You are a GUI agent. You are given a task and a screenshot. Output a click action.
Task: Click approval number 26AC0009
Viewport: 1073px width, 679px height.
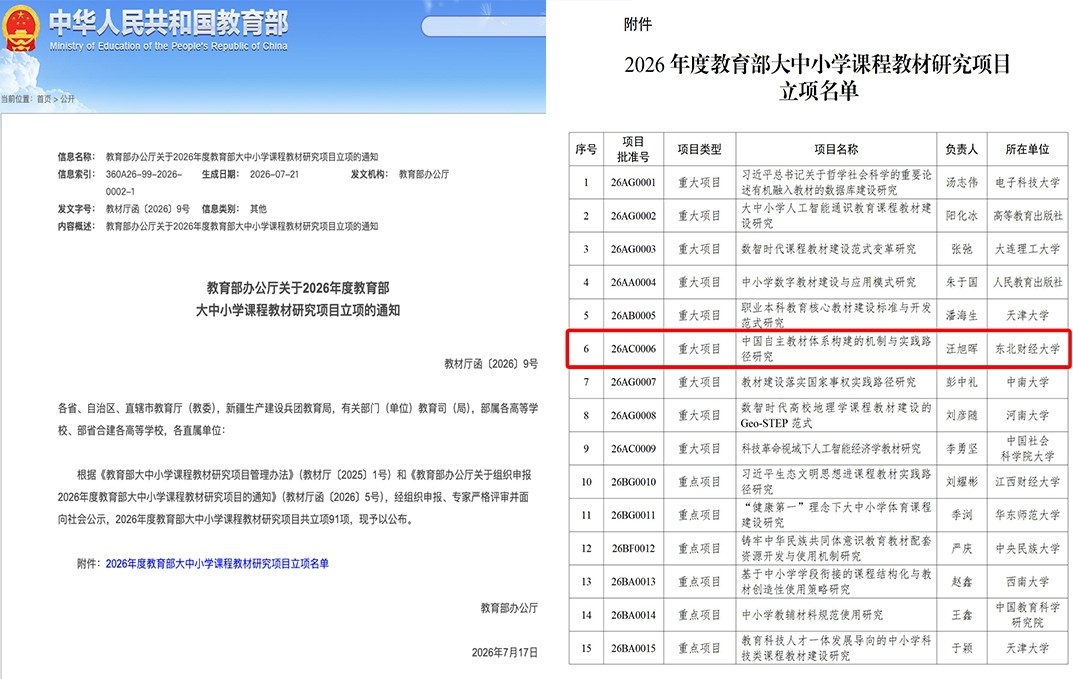click(633, 449)
